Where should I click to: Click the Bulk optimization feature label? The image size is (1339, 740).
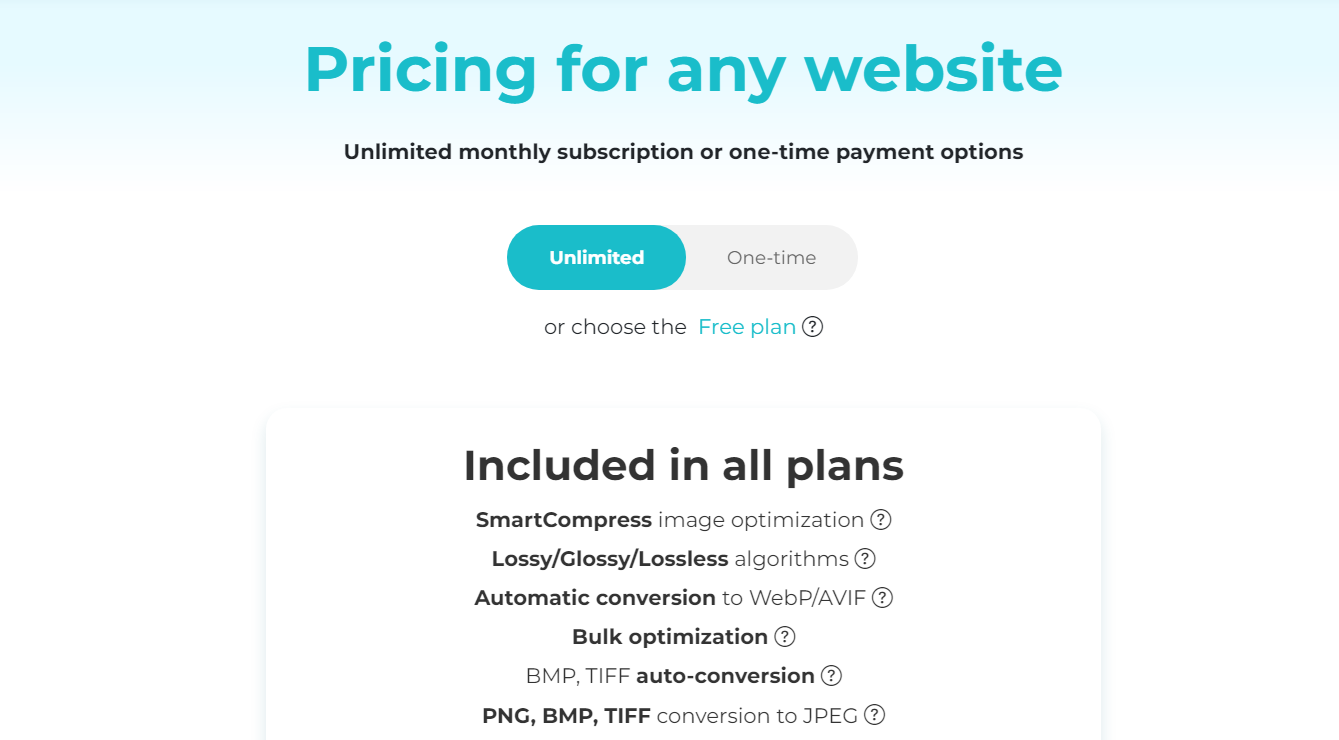click(x=669, y=637)
